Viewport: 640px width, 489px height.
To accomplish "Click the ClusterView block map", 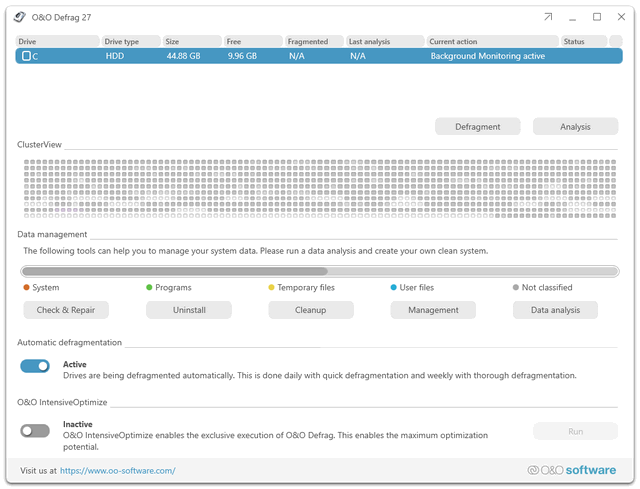I will (319, 186).
